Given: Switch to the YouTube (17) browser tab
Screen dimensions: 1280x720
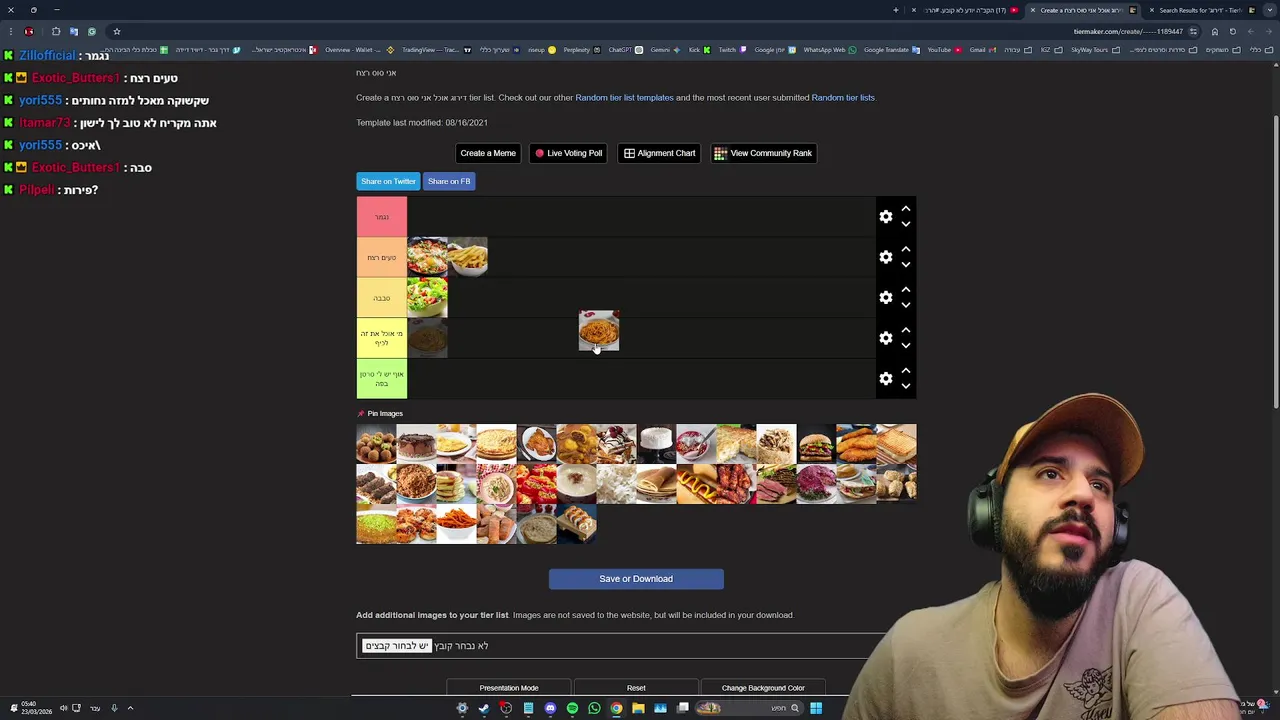Looking at the screenshot, I should click(x=964, y=10).
